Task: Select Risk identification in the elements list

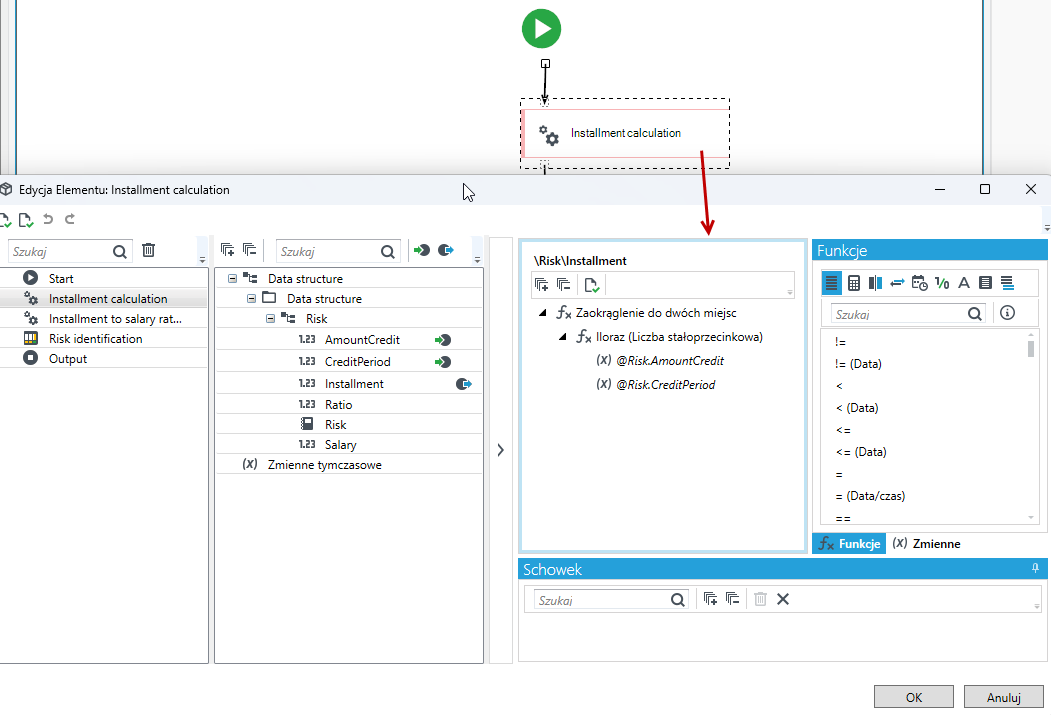Action: 96,339
